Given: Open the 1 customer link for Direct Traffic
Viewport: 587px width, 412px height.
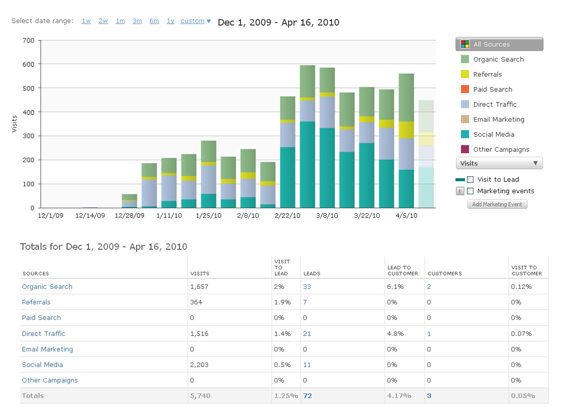Looking at the screenshot, I should pyautogui.click(x=429, y=333).
